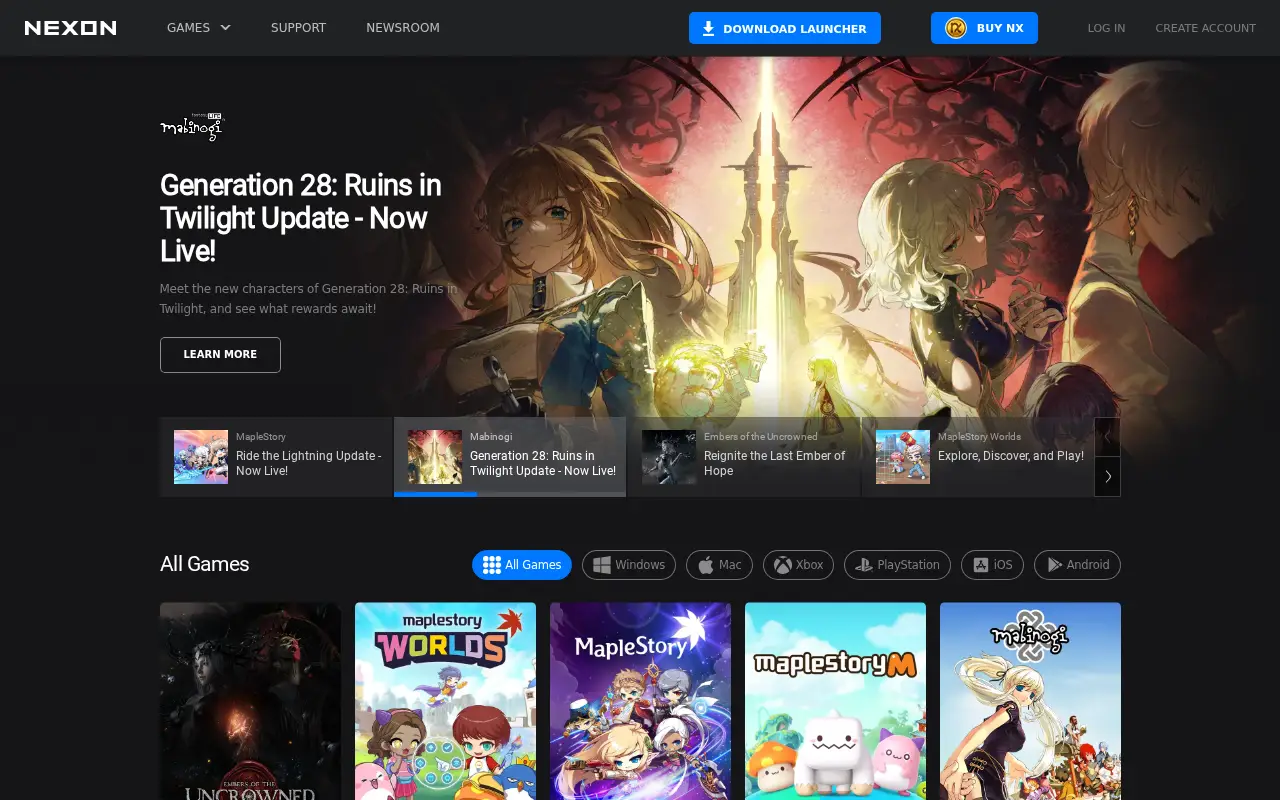Image resolution: width=1280 pixels, height=800 pixels.
Task: Click the Nexon logo
Action: coord(70,28)
